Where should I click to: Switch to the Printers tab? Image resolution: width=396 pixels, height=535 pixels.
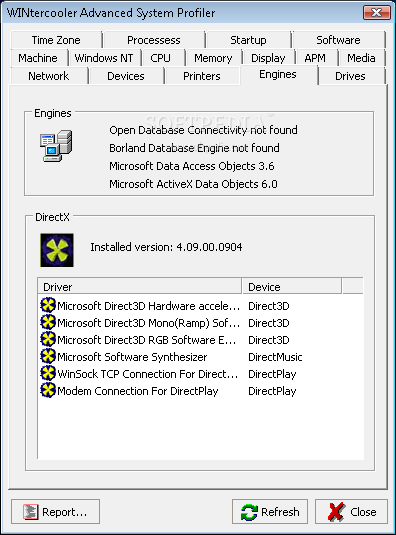coord(202,76)
